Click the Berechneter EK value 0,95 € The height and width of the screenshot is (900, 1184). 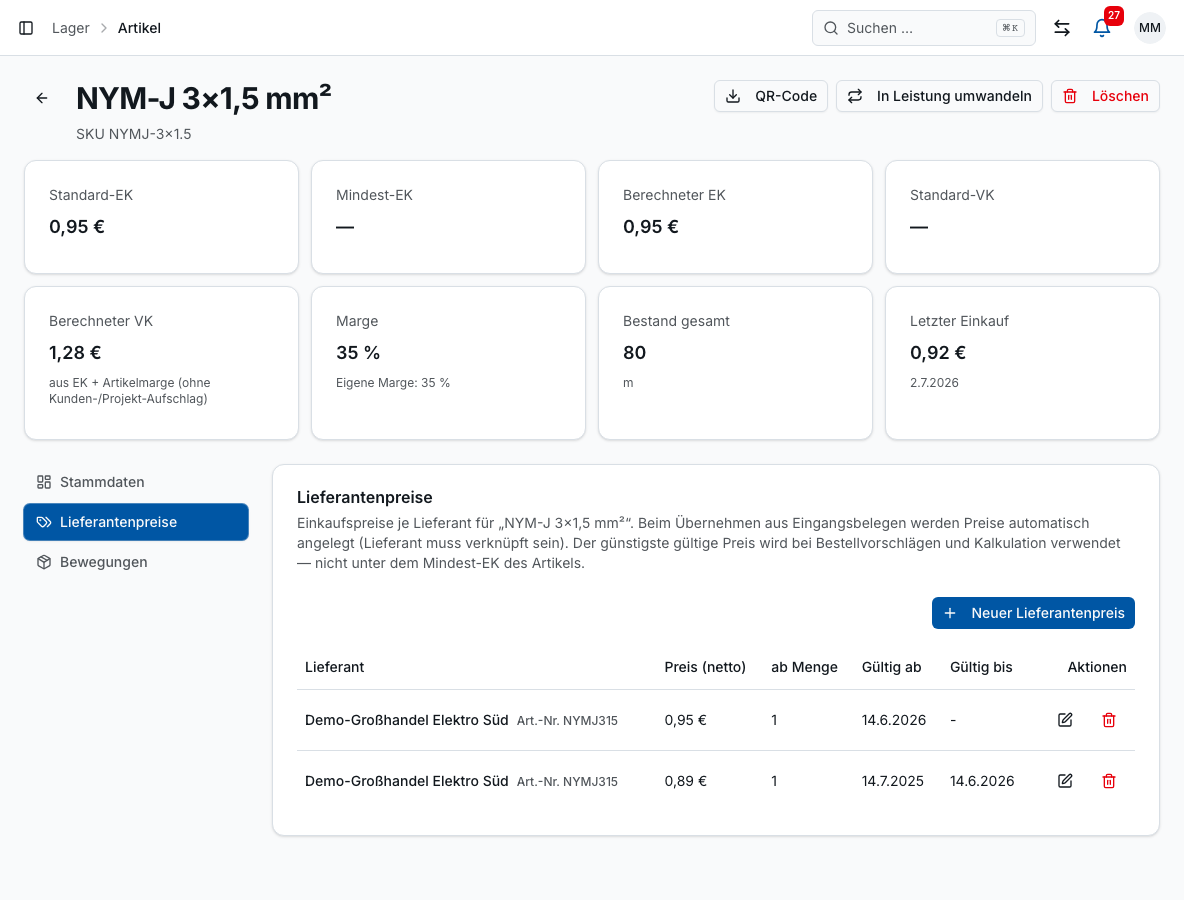[651, 227]
